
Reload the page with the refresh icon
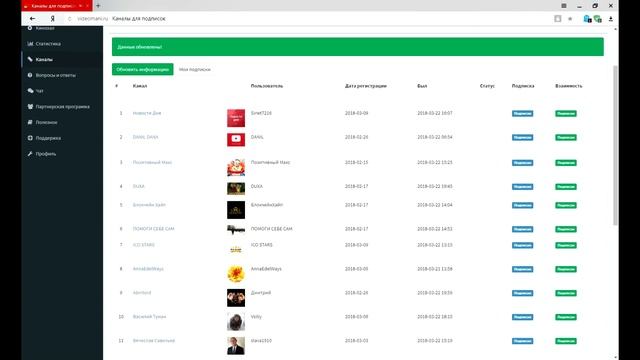coord(69,19)
